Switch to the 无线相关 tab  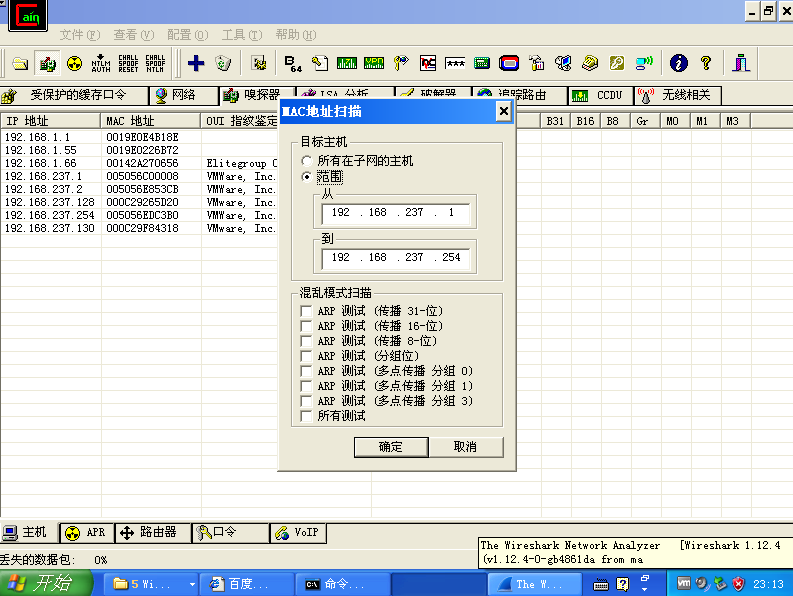pos(675,96)
